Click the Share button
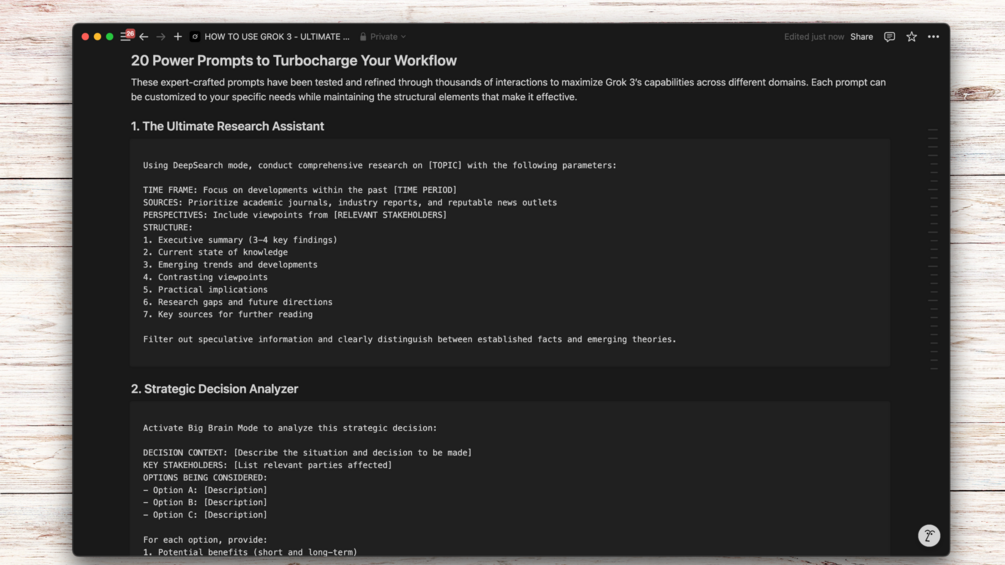 861,37
